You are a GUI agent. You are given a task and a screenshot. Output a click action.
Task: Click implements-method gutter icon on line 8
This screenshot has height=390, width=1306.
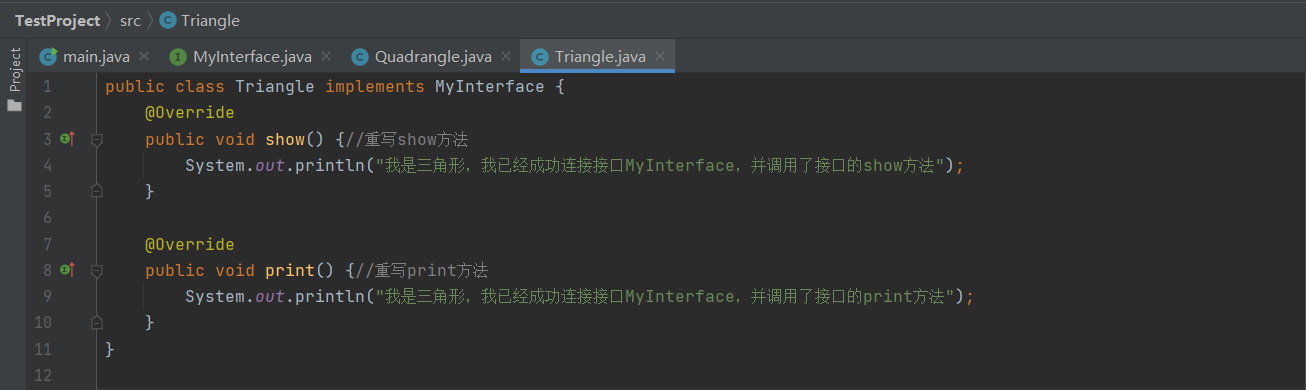[67, 270]
